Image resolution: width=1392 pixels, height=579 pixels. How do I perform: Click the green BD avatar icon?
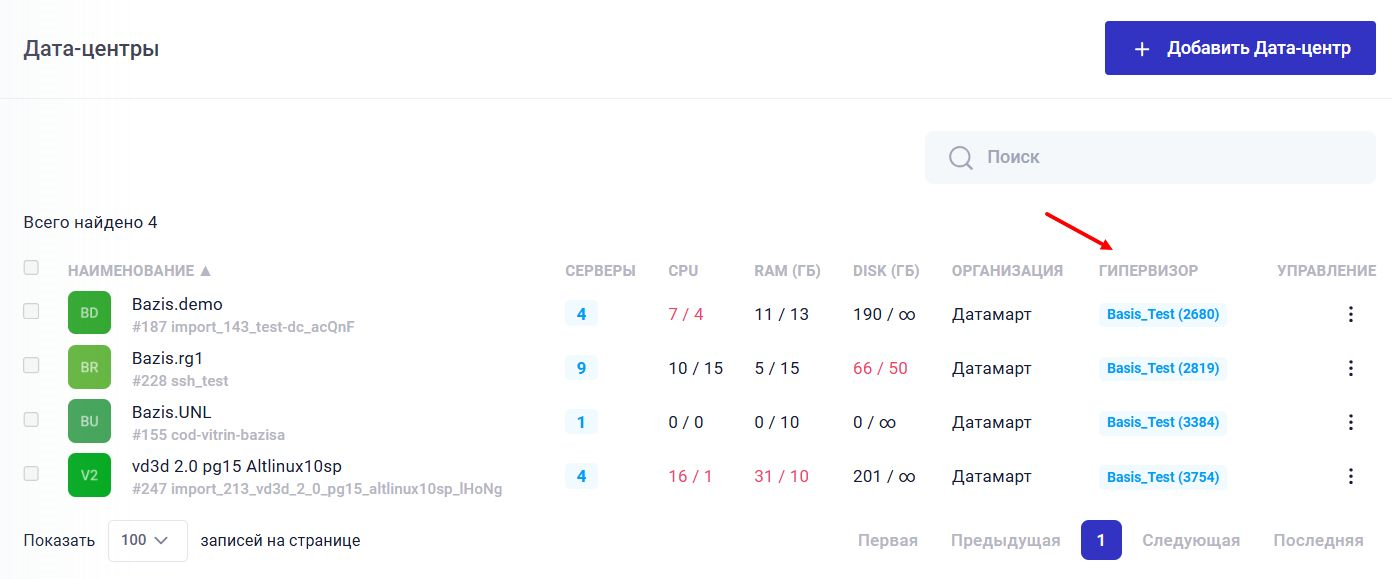point(89,313)
